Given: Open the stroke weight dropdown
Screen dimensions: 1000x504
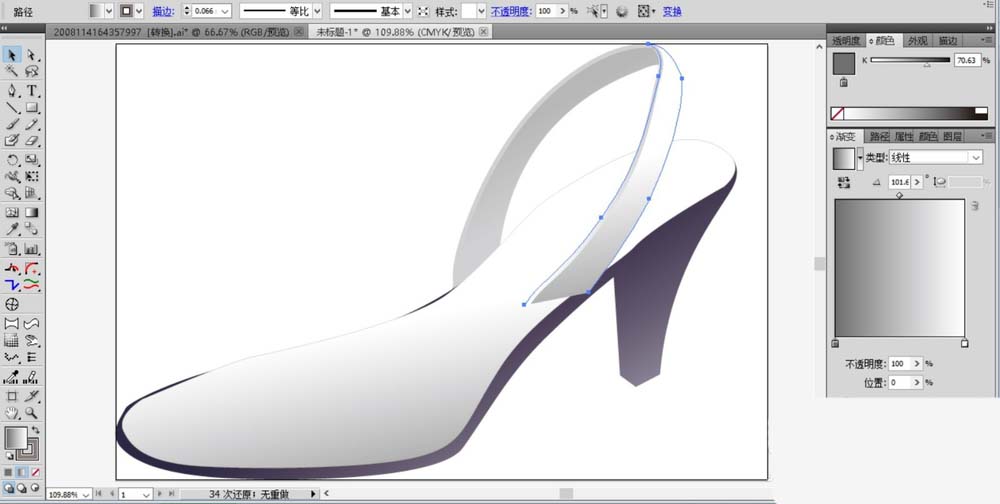Looking at the screenshot, I should pyautogui.click(x=225, y=11).
